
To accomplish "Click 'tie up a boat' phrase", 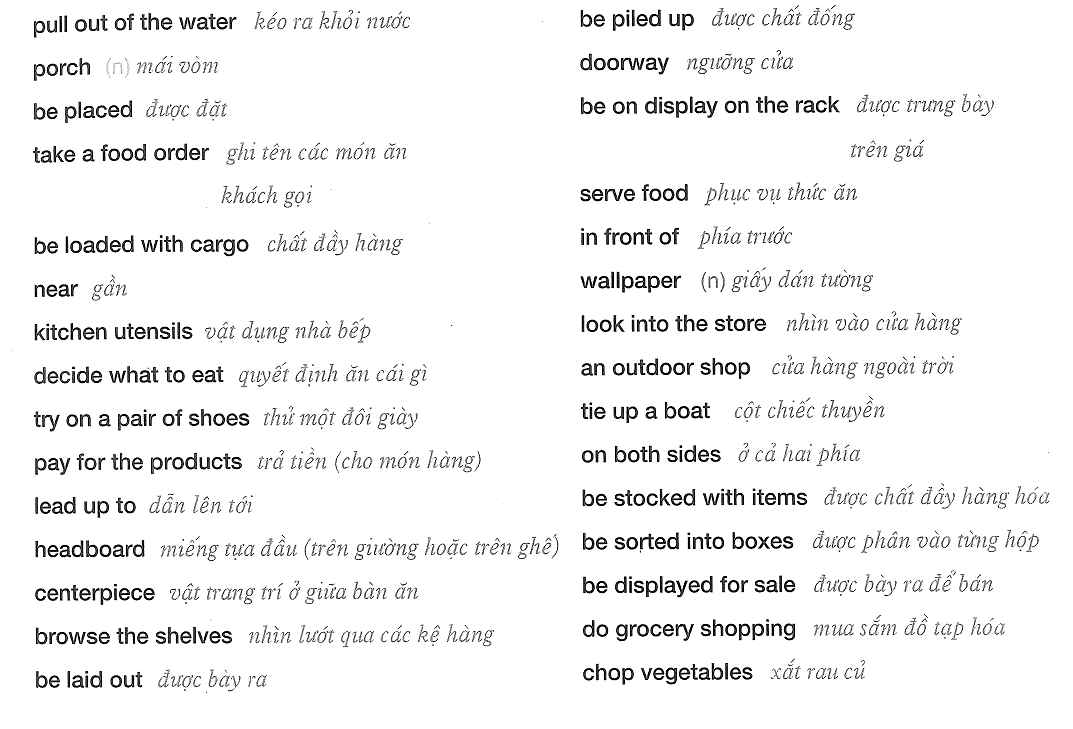I will point(645,411).
